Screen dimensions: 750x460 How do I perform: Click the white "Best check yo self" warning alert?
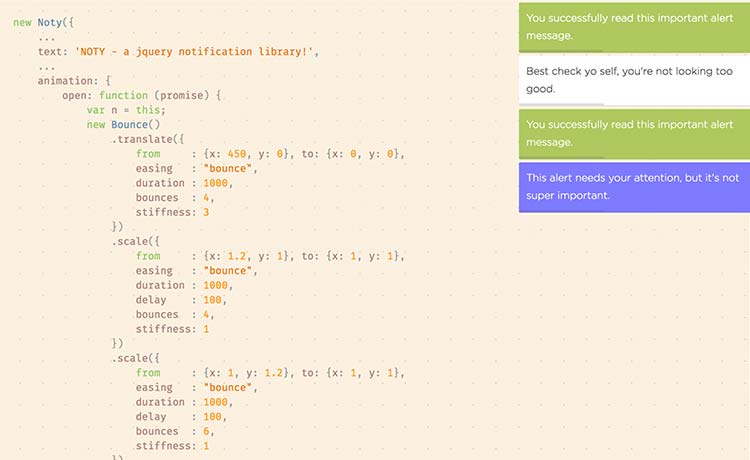coord(634,80)
